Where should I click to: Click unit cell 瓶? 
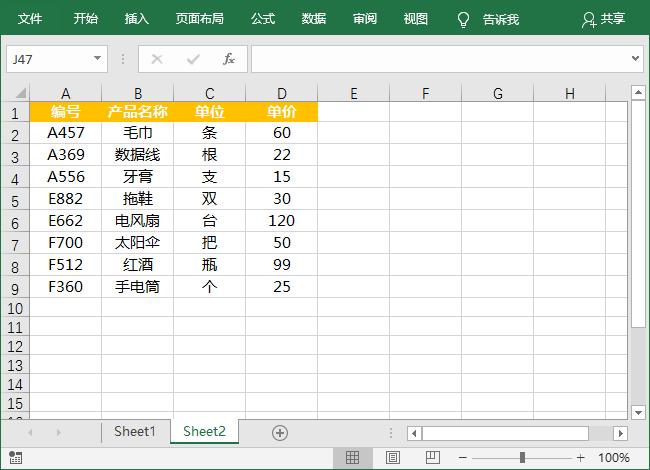209,264
